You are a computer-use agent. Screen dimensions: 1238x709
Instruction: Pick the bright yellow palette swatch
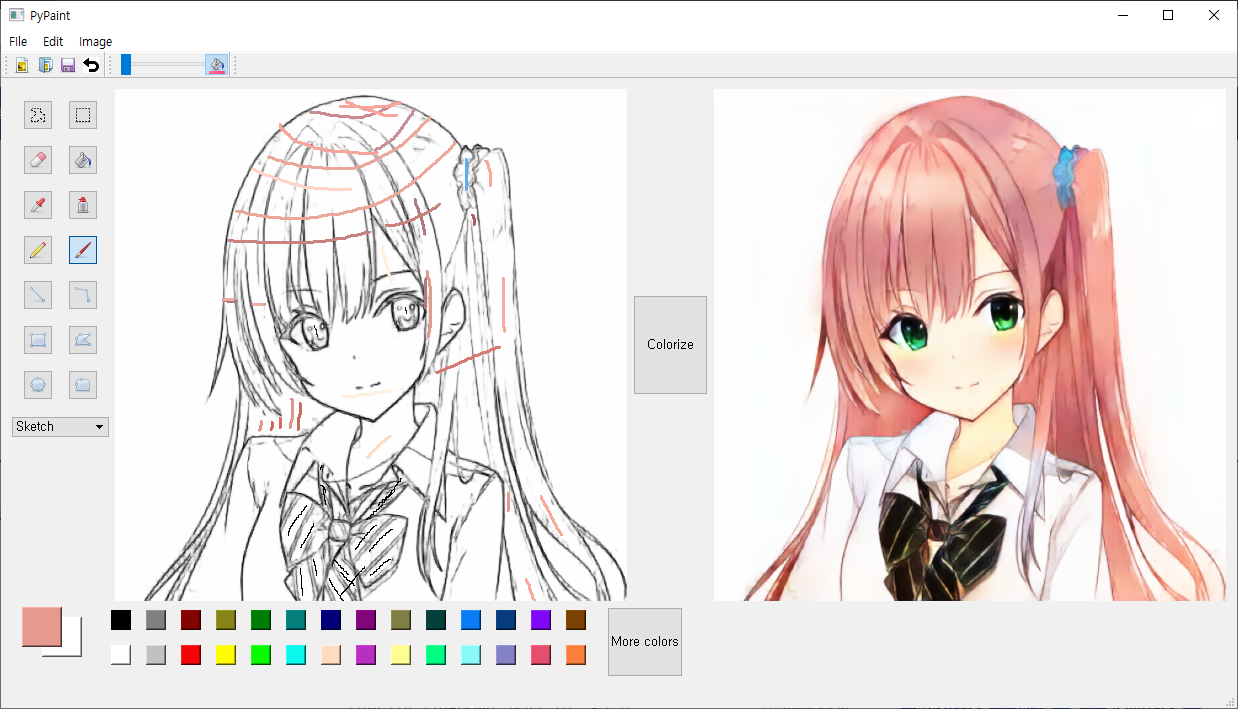(226, 655)
